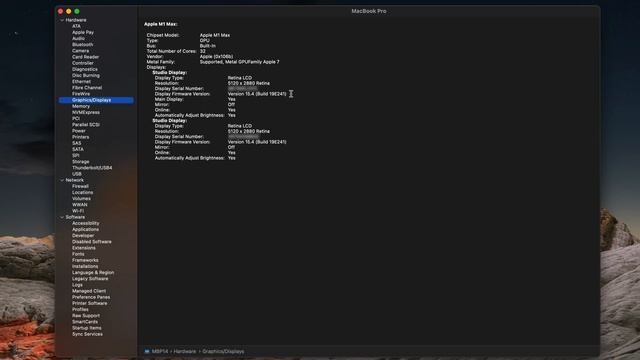Select Disc Burning in the sidebar

tap(86, 75)
